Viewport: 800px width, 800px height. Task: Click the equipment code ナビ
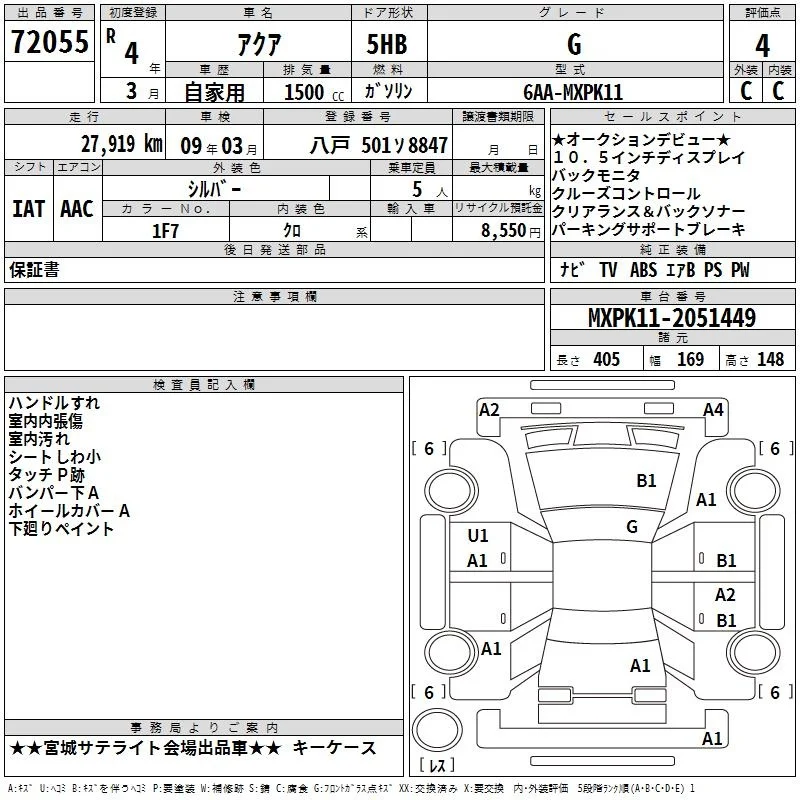(x=573, y=270)
